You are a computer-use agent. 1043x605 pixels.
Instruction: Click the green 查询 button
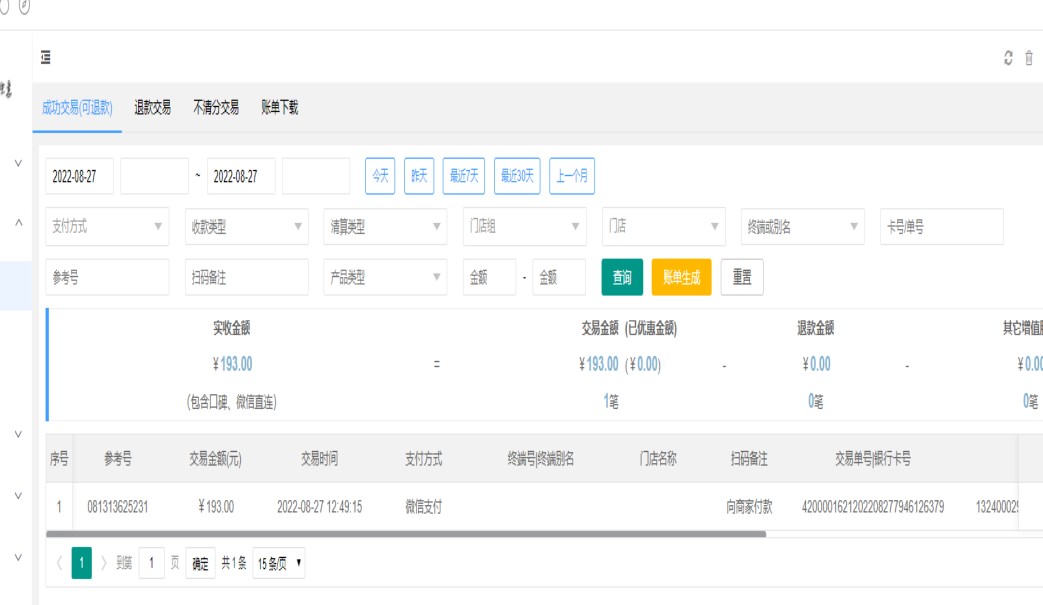tap(622, 278)
